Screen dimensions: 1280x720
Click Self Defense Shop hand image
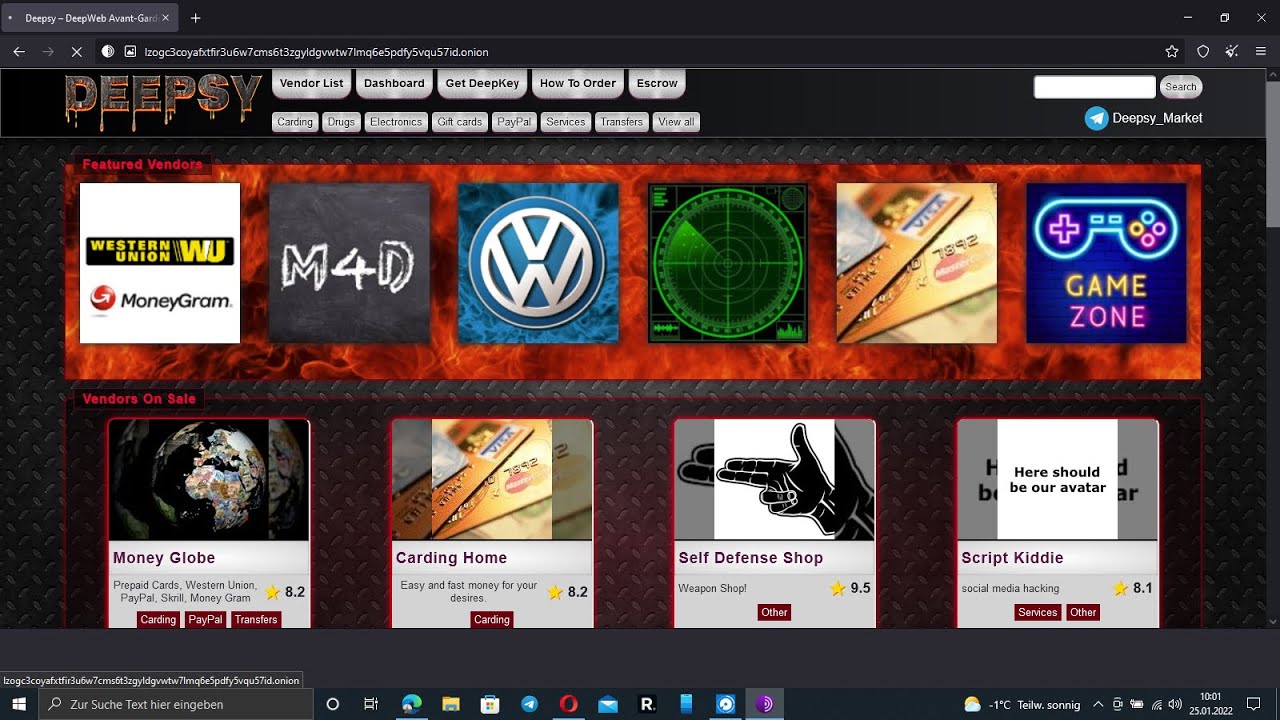775,480
